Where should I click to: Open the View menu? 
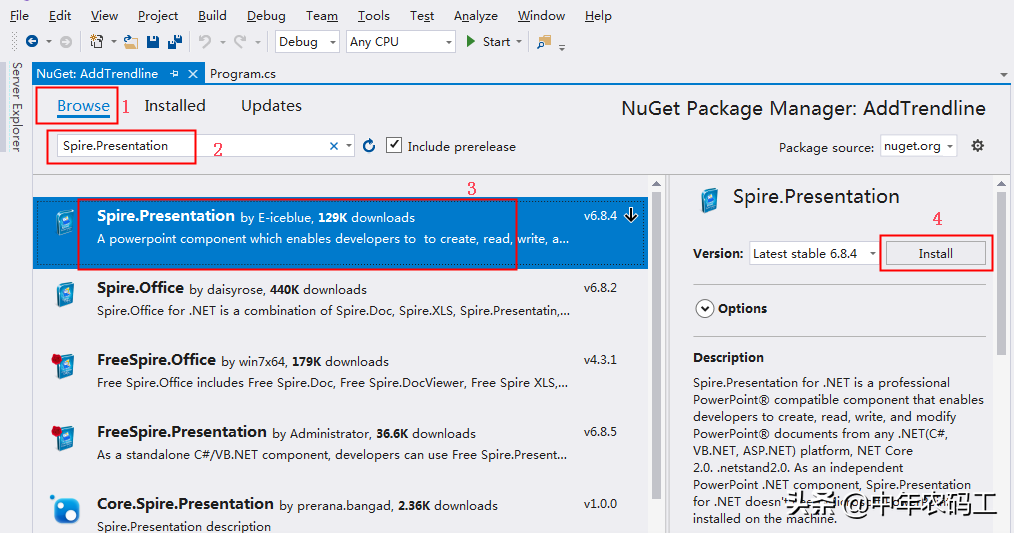coord(104,16)
